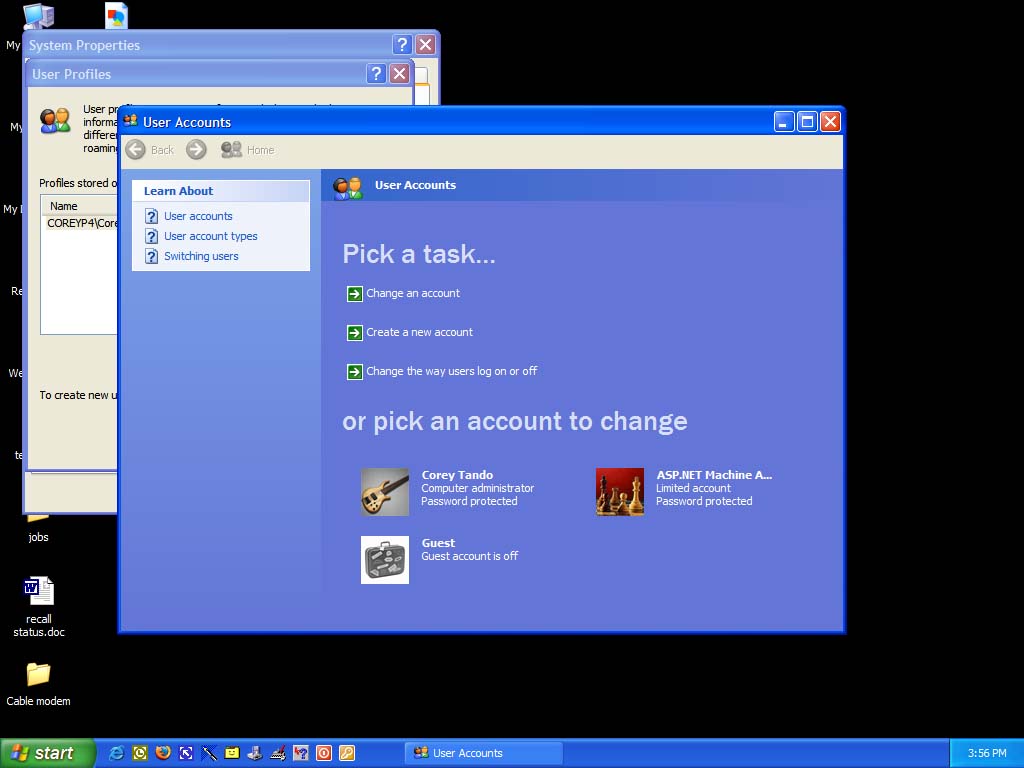This screenshot has width=1024, height=768.
Task: Click the help button in User Profiles title bar
Action: click(x=376, y=73)
